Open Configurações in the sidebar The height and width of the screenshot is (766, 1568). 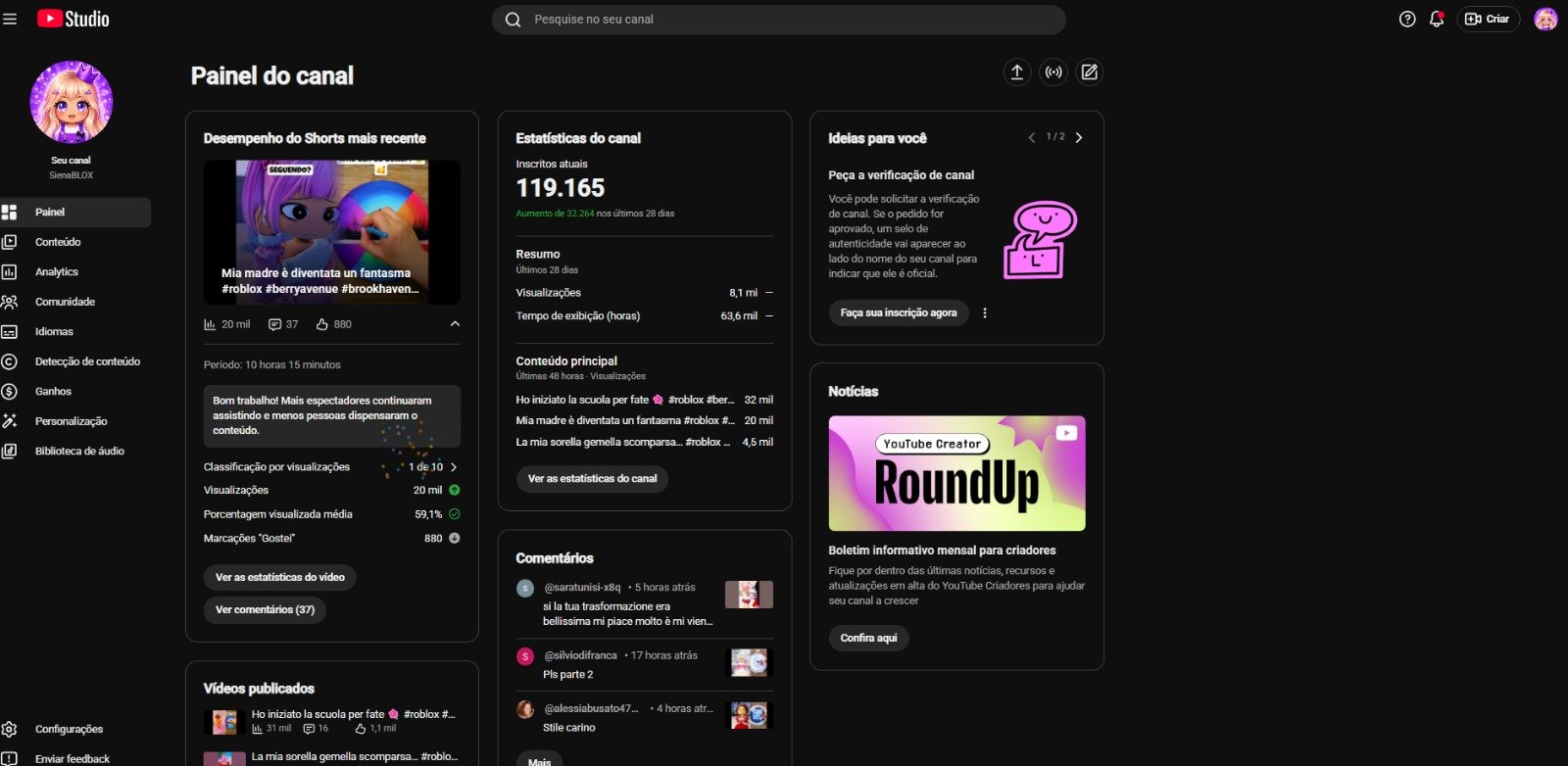click(x=75, y=729)
